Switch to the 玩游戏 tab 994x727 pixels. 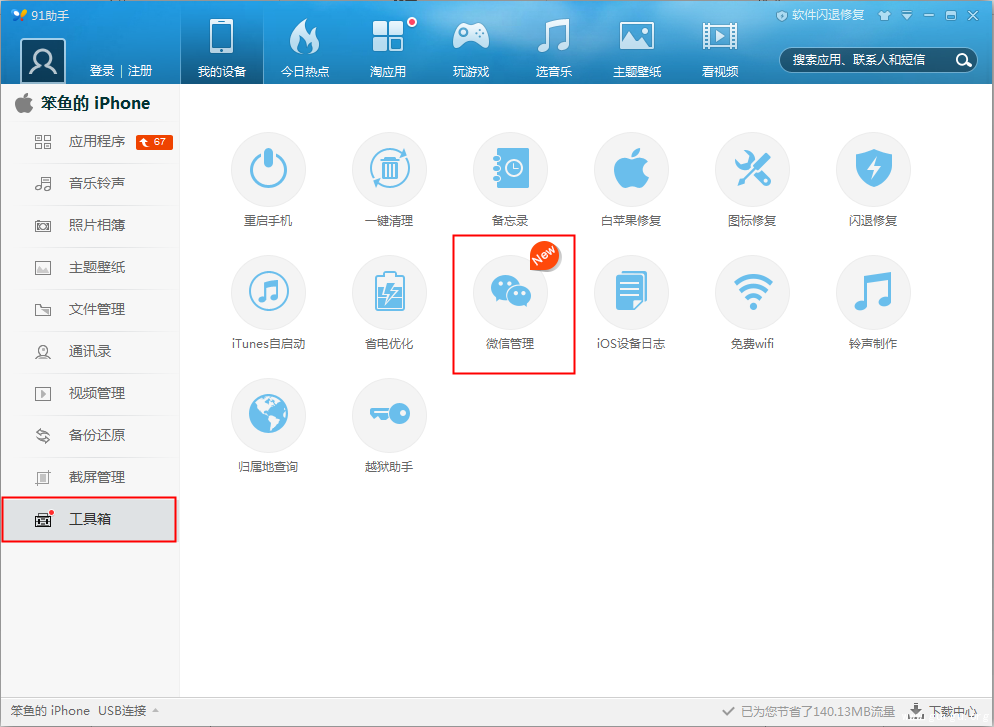point(471,48)
